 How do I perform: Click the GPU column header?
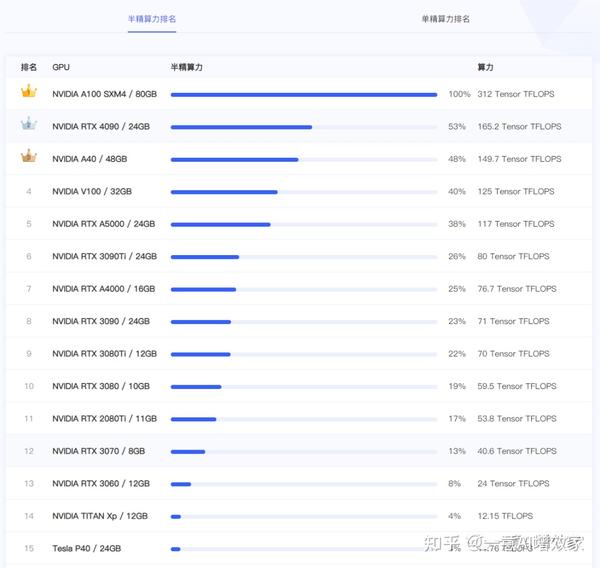coord(61,67)
